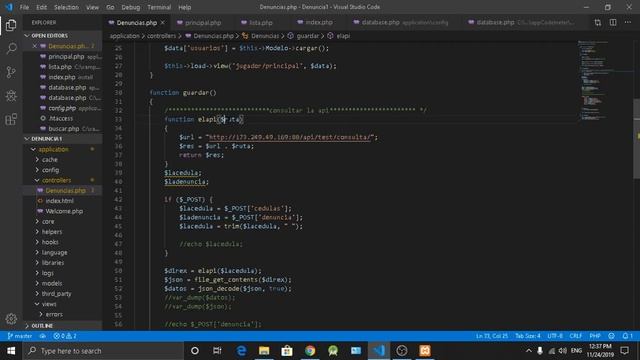Show hidden system tray icons

[529, 351]
